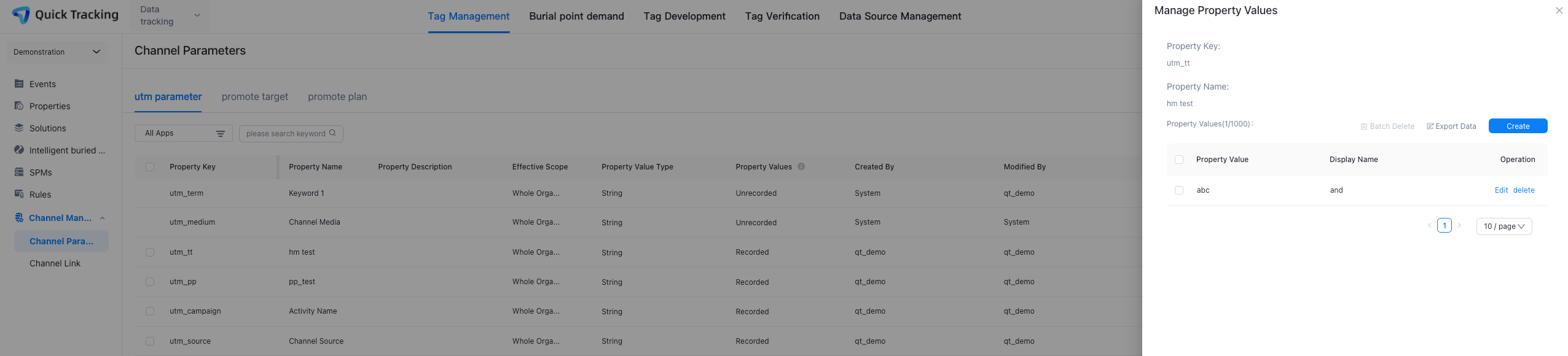Click the search magnifier icon

332,133
